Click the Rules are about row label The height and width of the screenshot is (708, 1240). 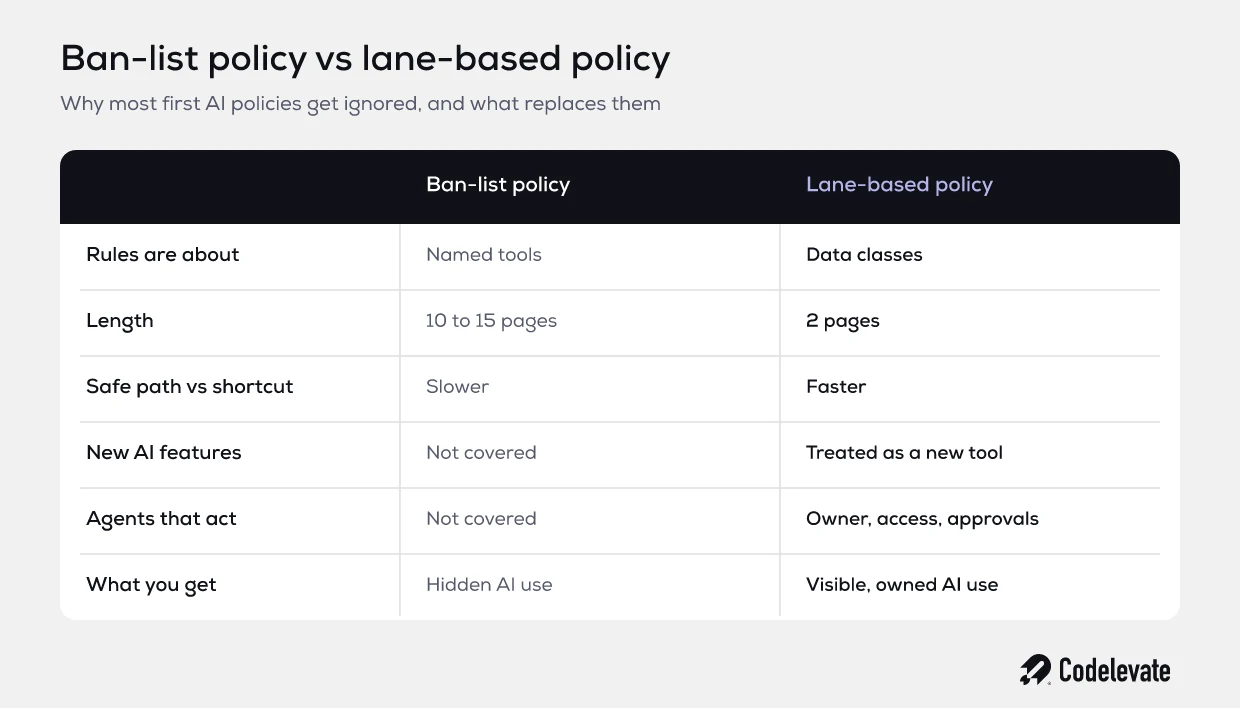(163, 255)
